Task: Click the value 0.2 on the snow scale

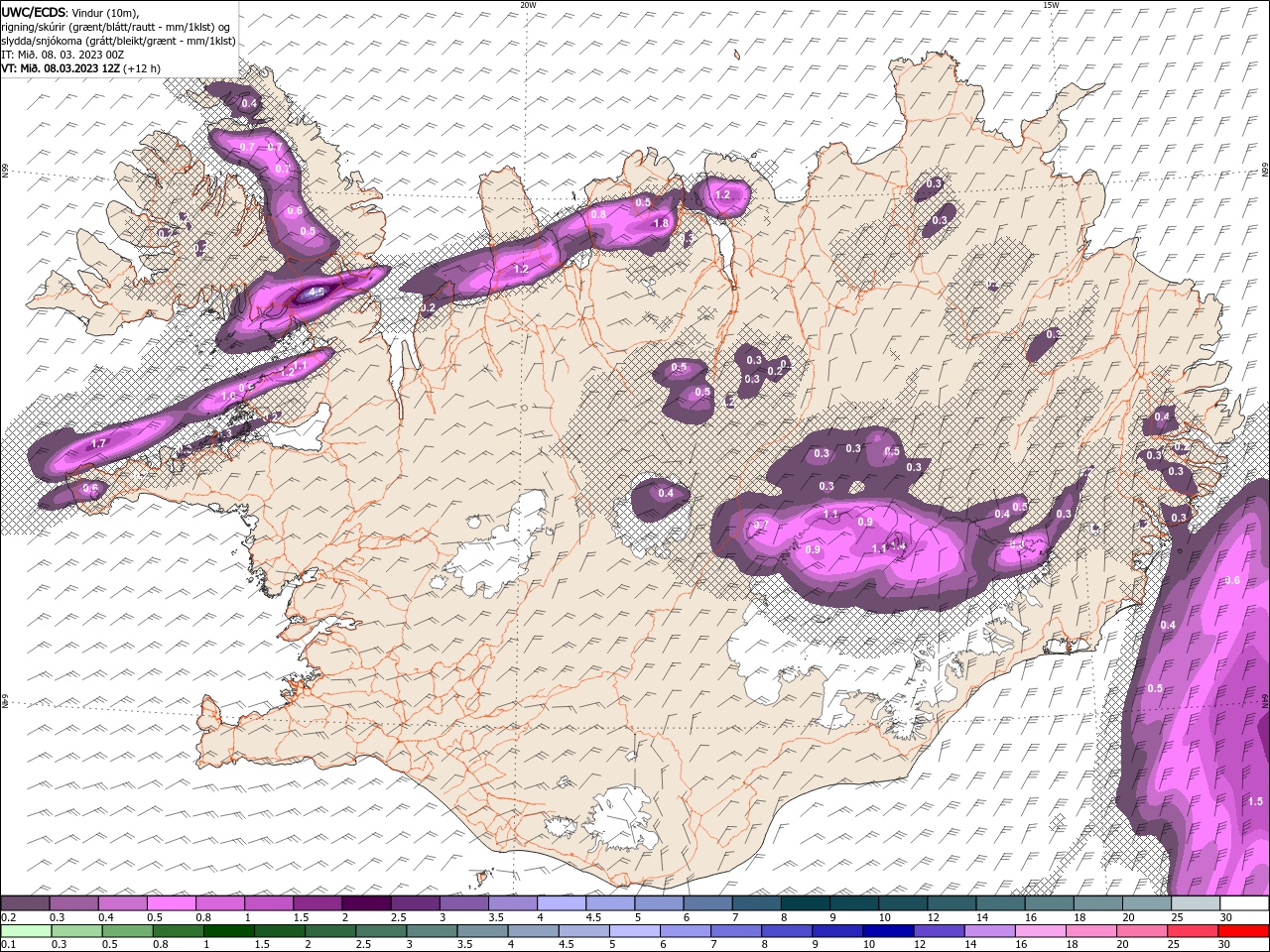Action: (8, 917)
